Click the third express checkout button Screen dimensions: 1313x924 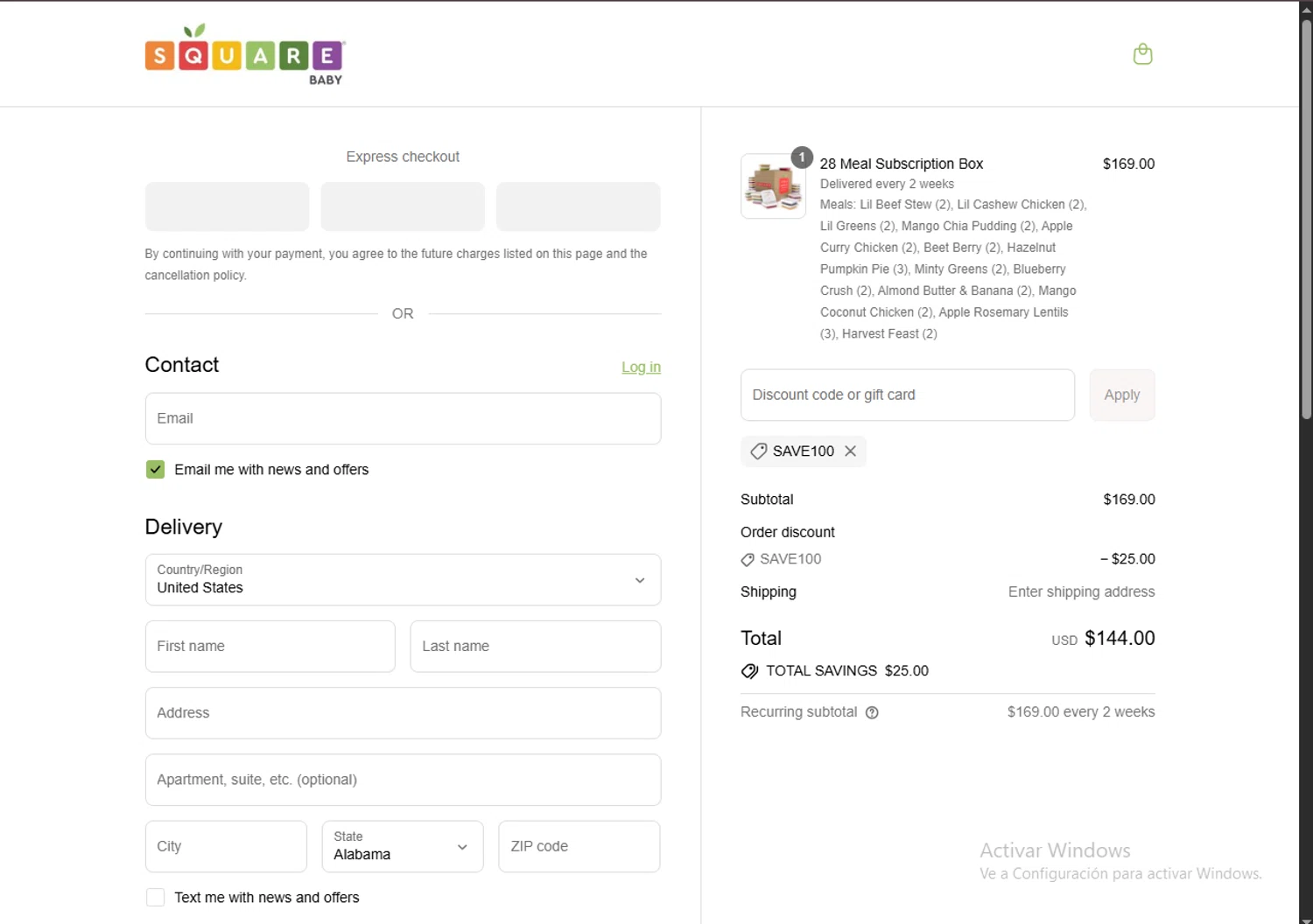579,206
